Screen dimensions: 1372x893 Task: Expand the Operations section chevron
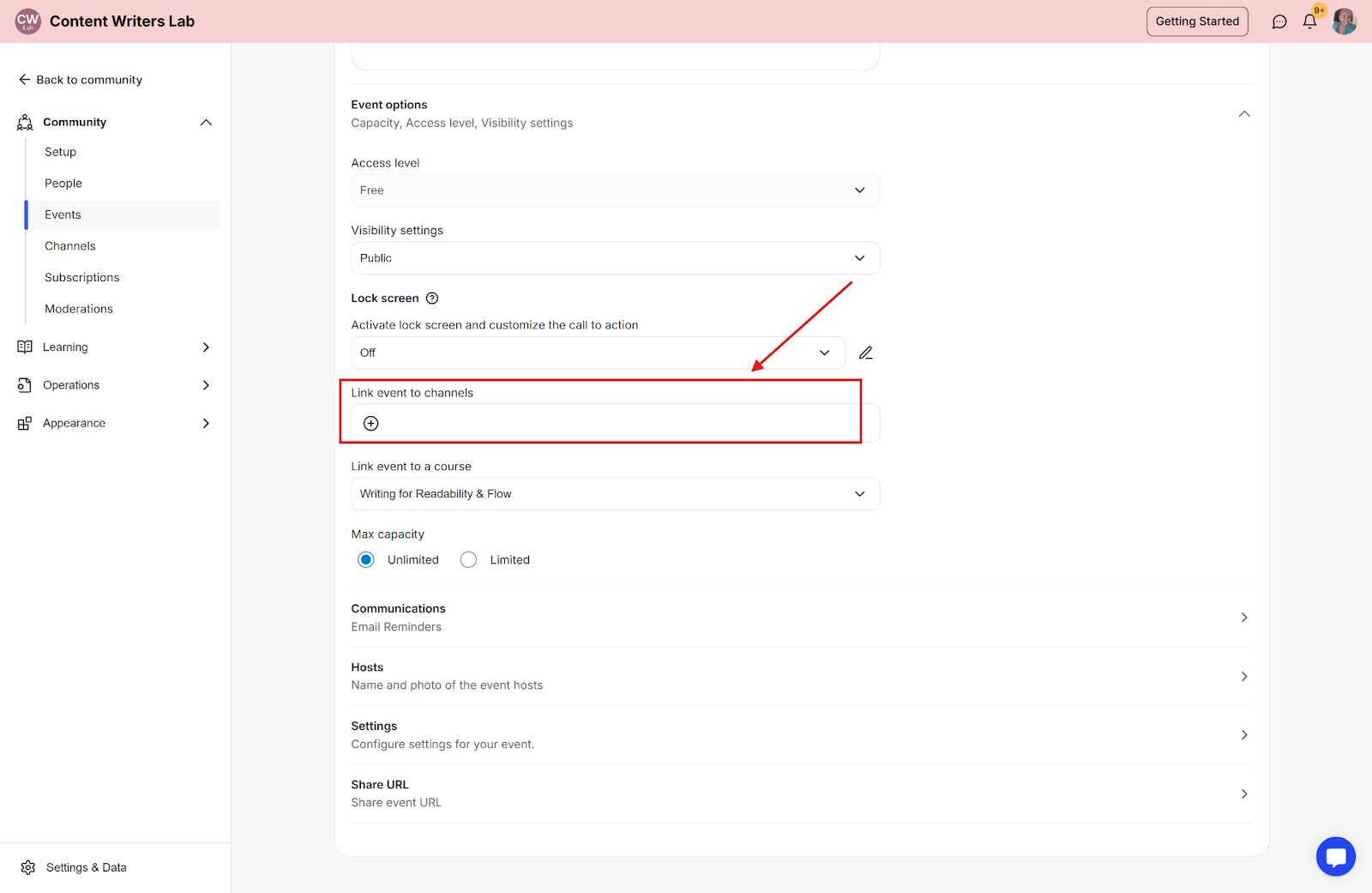point(206,385)
